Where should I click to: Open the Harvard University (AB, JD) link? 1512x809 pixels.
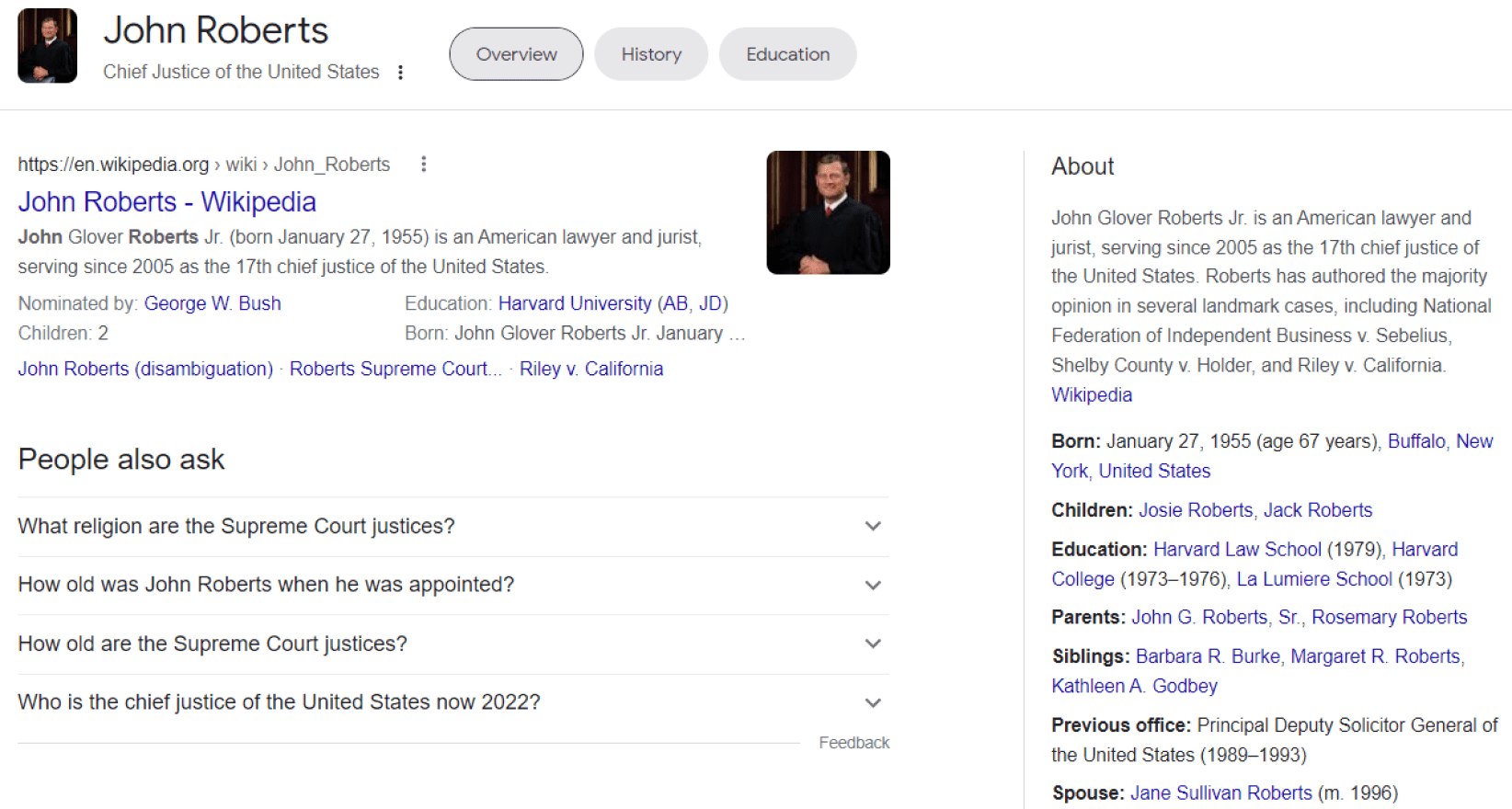click(x=613, y=303)
